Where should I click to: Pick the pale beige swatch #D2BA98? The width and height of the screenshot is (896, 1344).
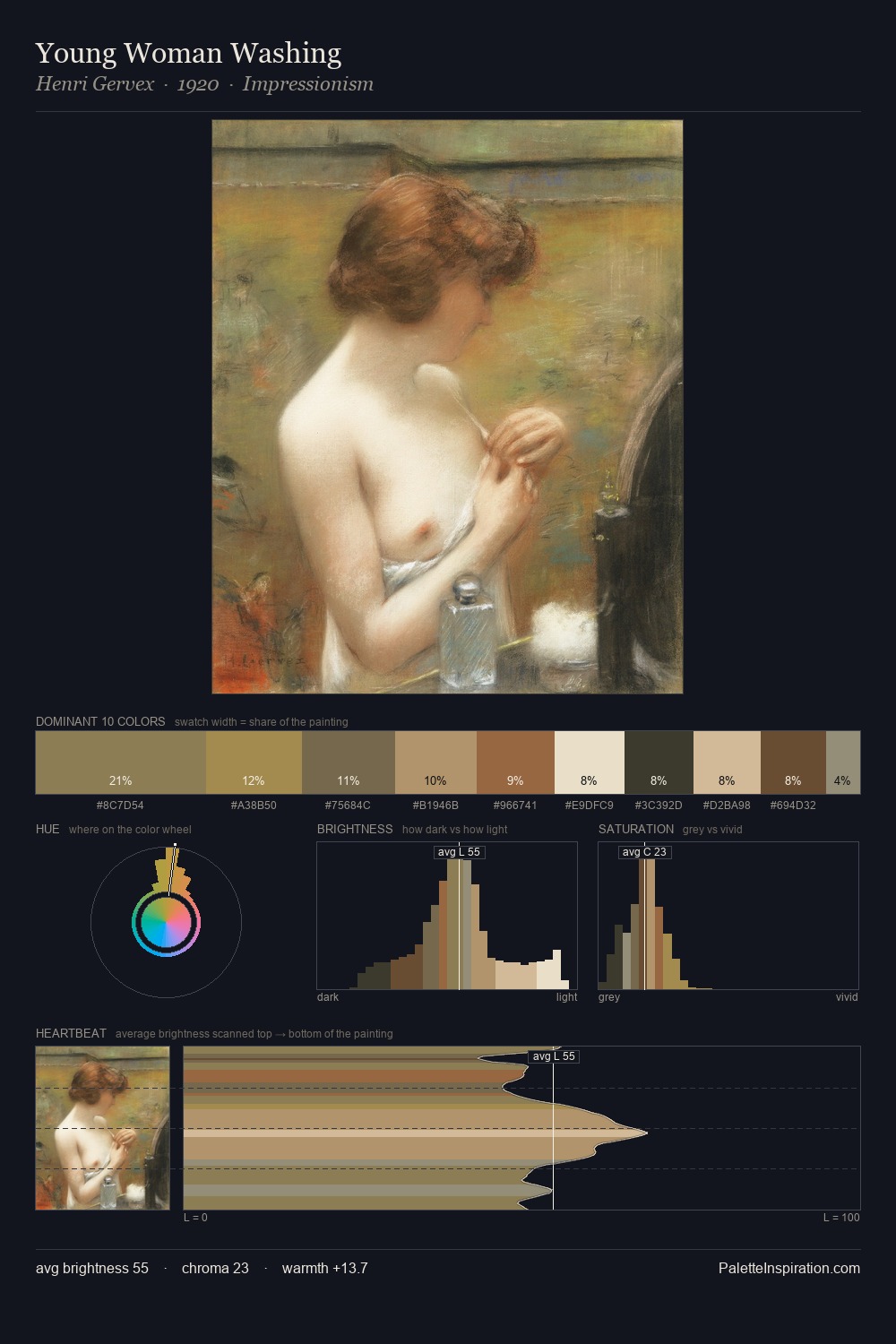point(727,762)
